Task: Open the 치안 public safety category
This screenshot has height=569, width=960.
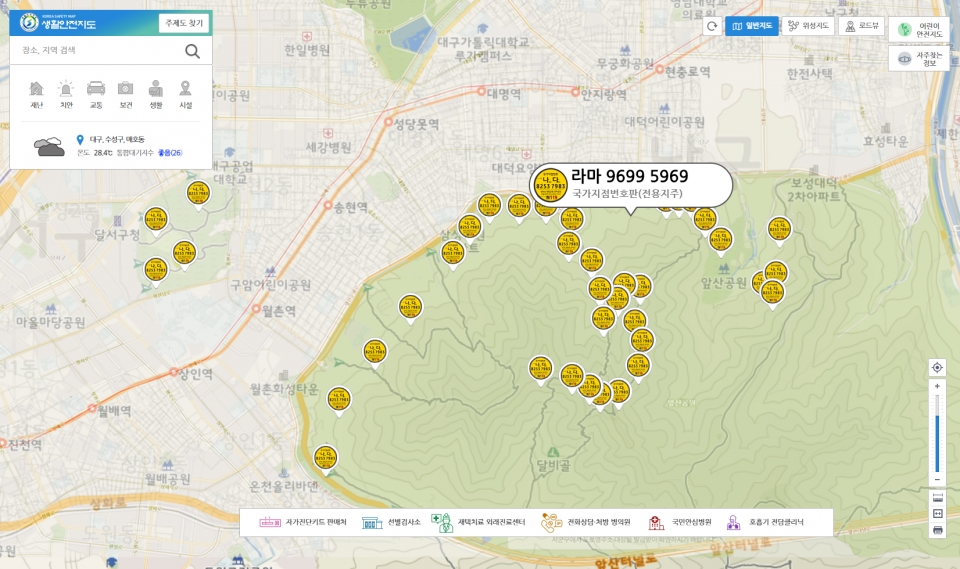Action: pyautogui.click(x=66, y=94)
